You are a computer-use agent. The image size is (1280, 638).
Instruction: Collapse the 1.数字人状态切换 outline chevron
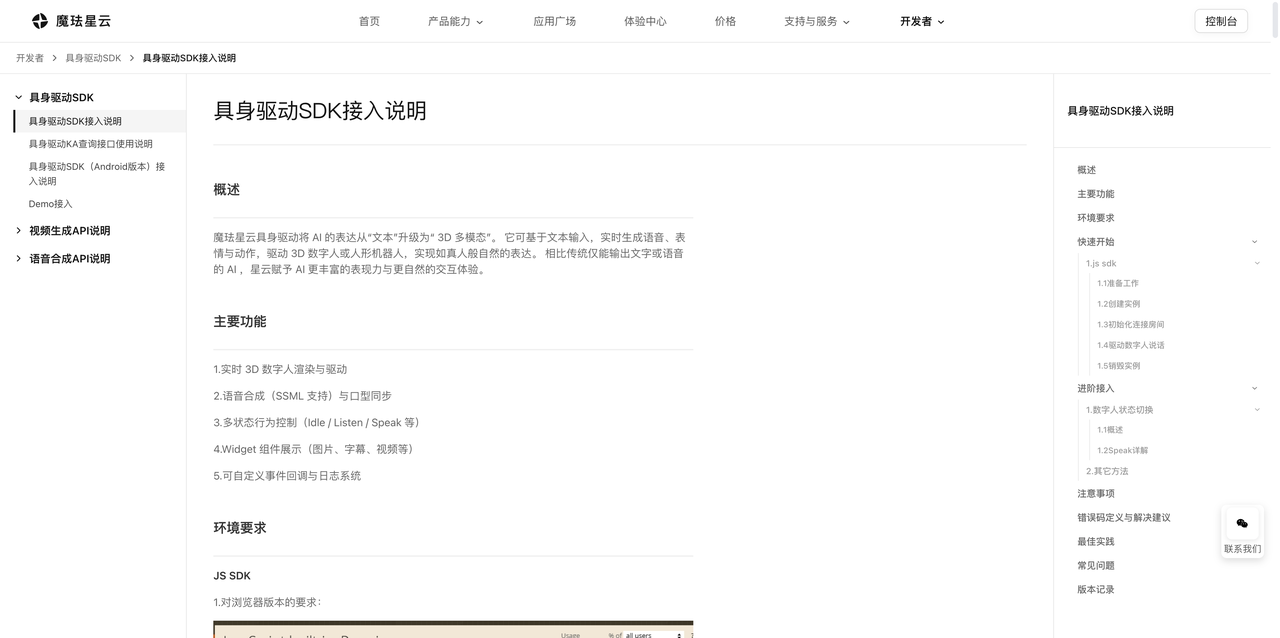point(1258,409)
